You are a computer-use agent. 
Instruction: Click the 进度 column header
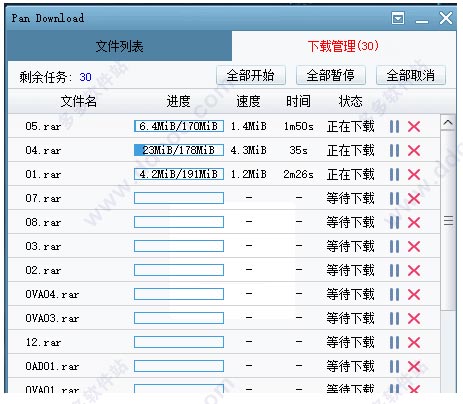179,101
